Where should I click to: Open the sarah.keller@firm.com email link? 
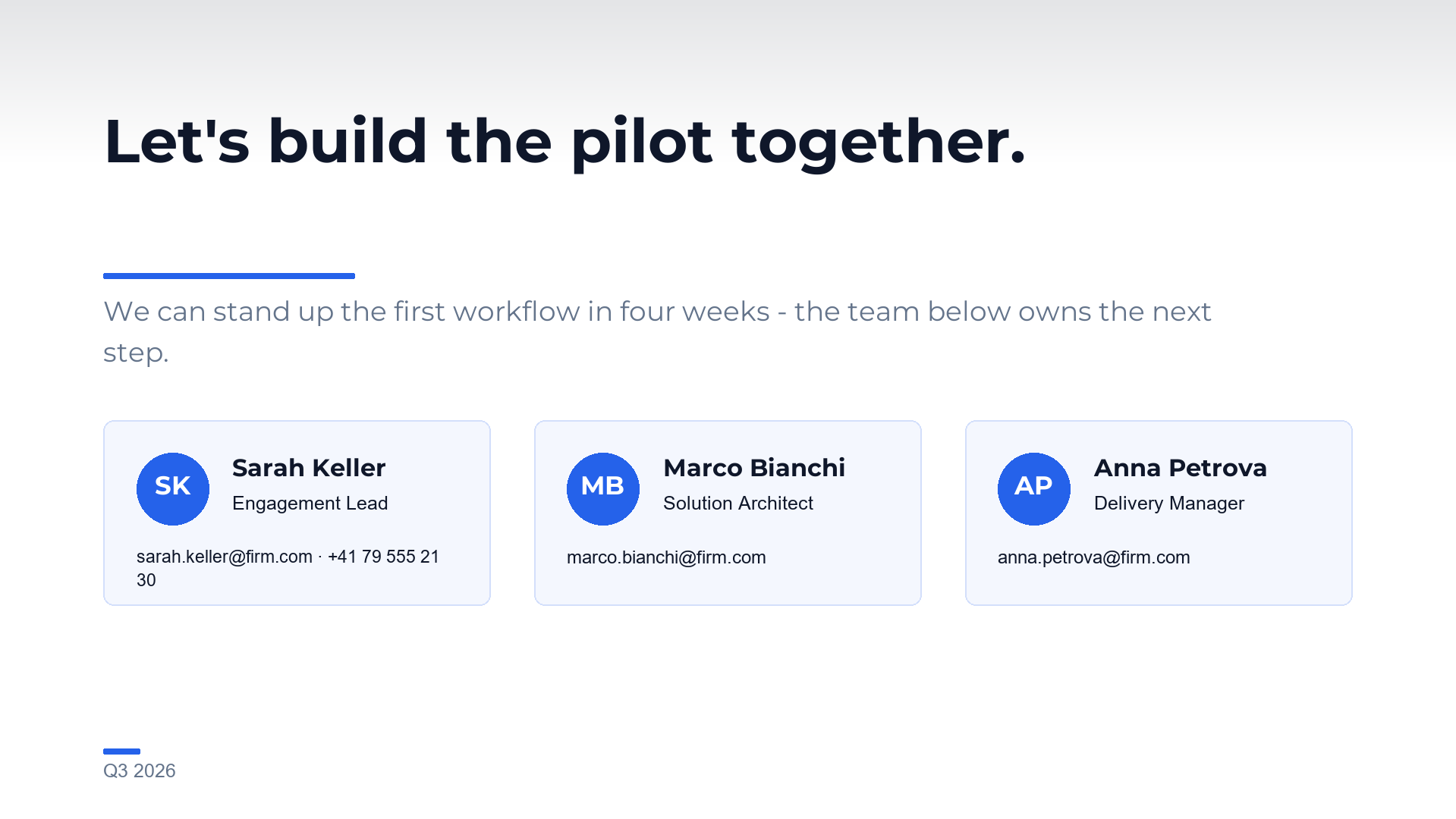click(225, 557)
